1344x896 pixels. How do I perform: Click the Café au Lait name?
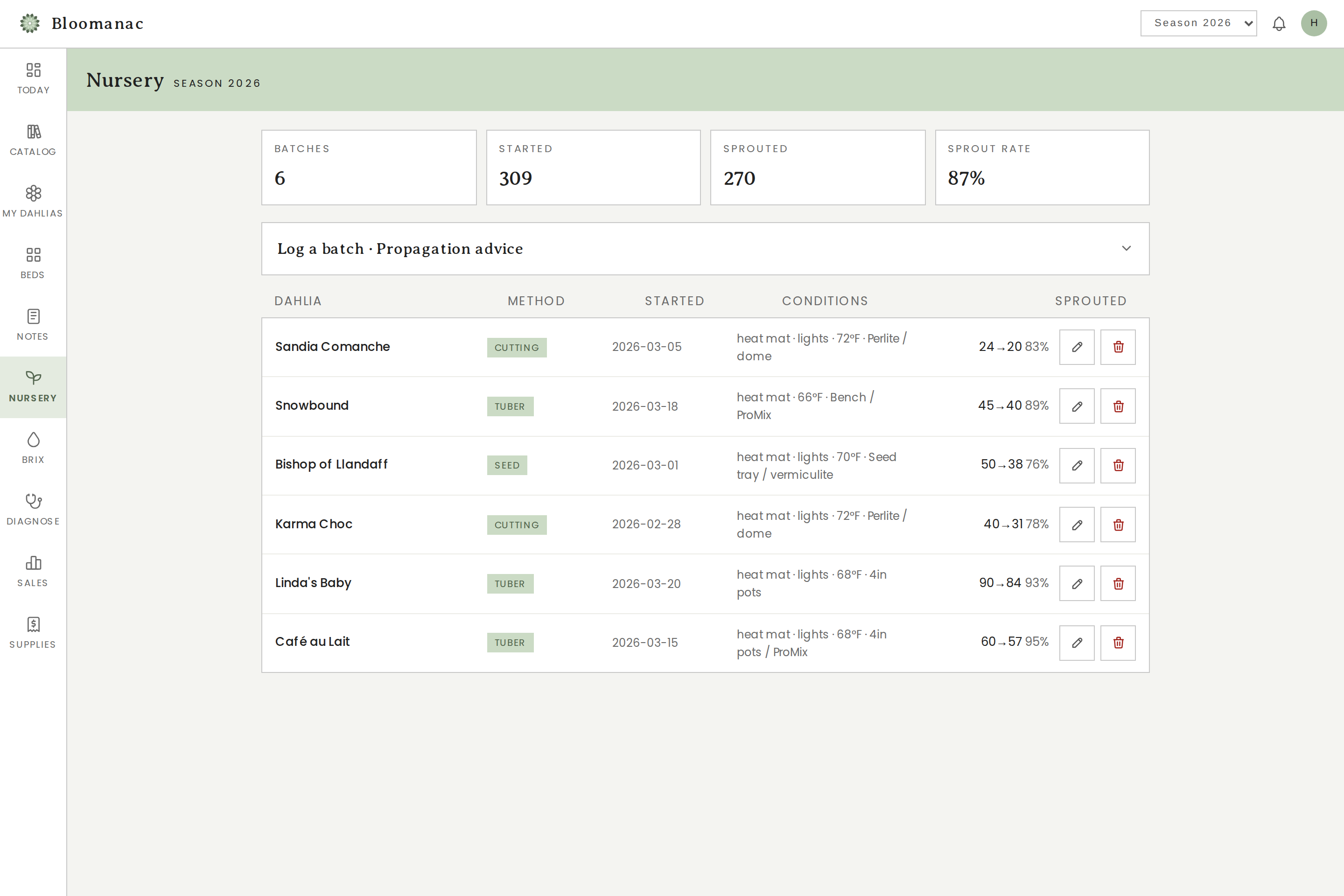[x=313, y=642]
